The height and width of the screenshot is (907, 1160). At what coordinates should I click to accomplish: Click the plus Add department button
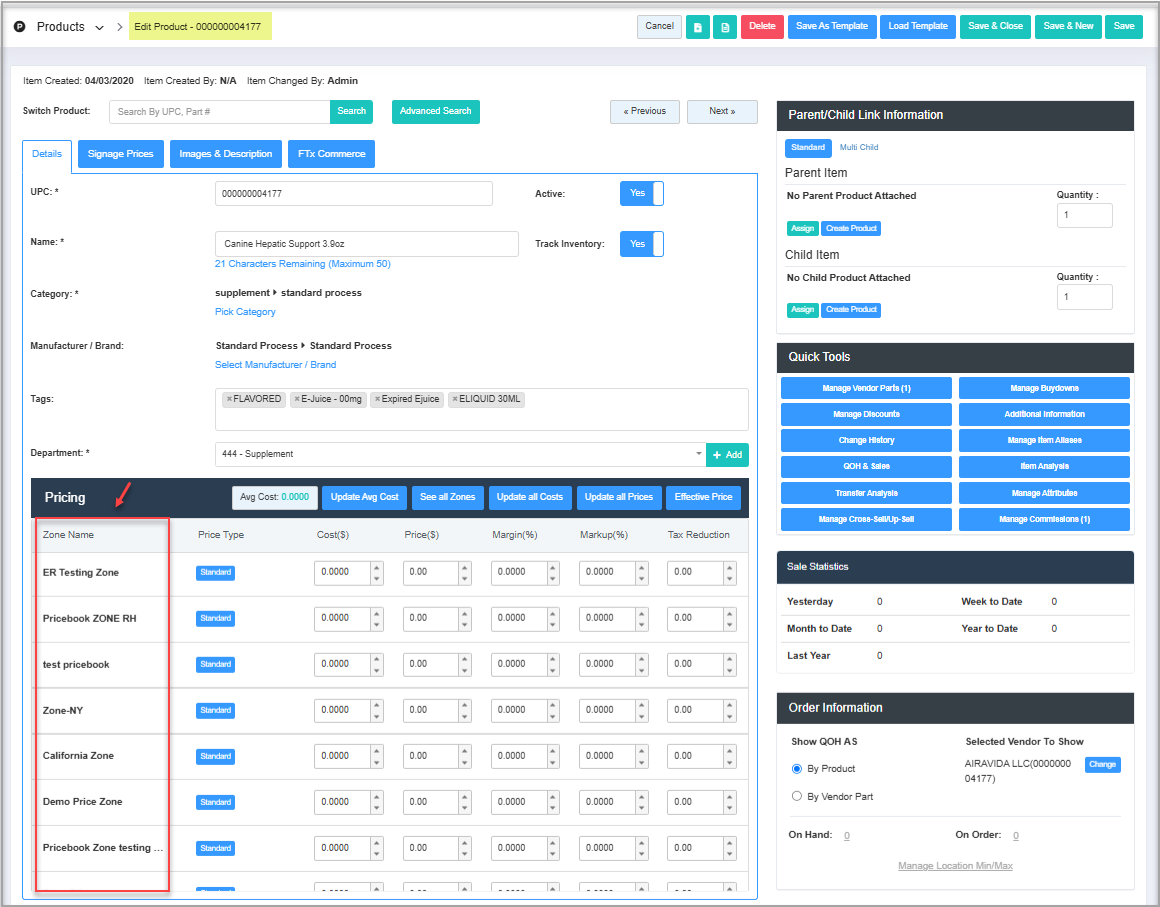click(x=727, y=455)
